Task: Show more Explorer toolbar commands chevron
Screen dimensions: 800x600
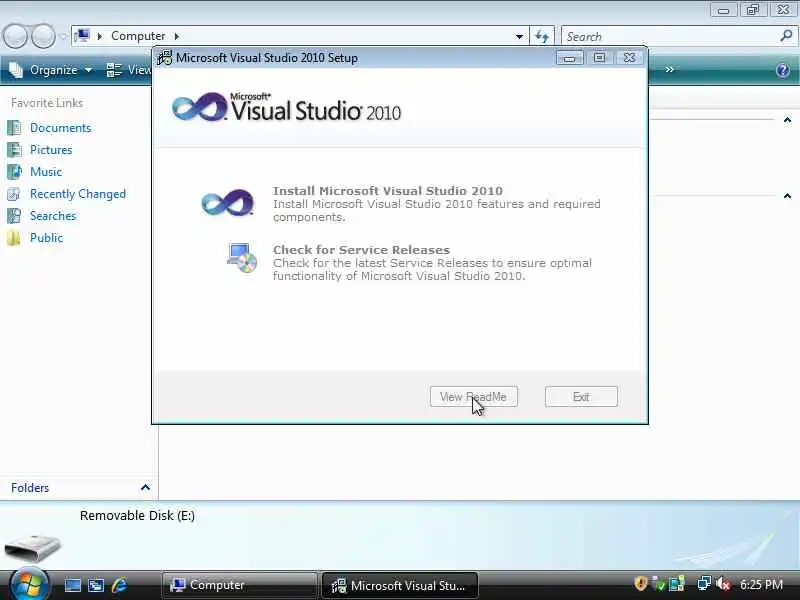Action: point(669,69)
